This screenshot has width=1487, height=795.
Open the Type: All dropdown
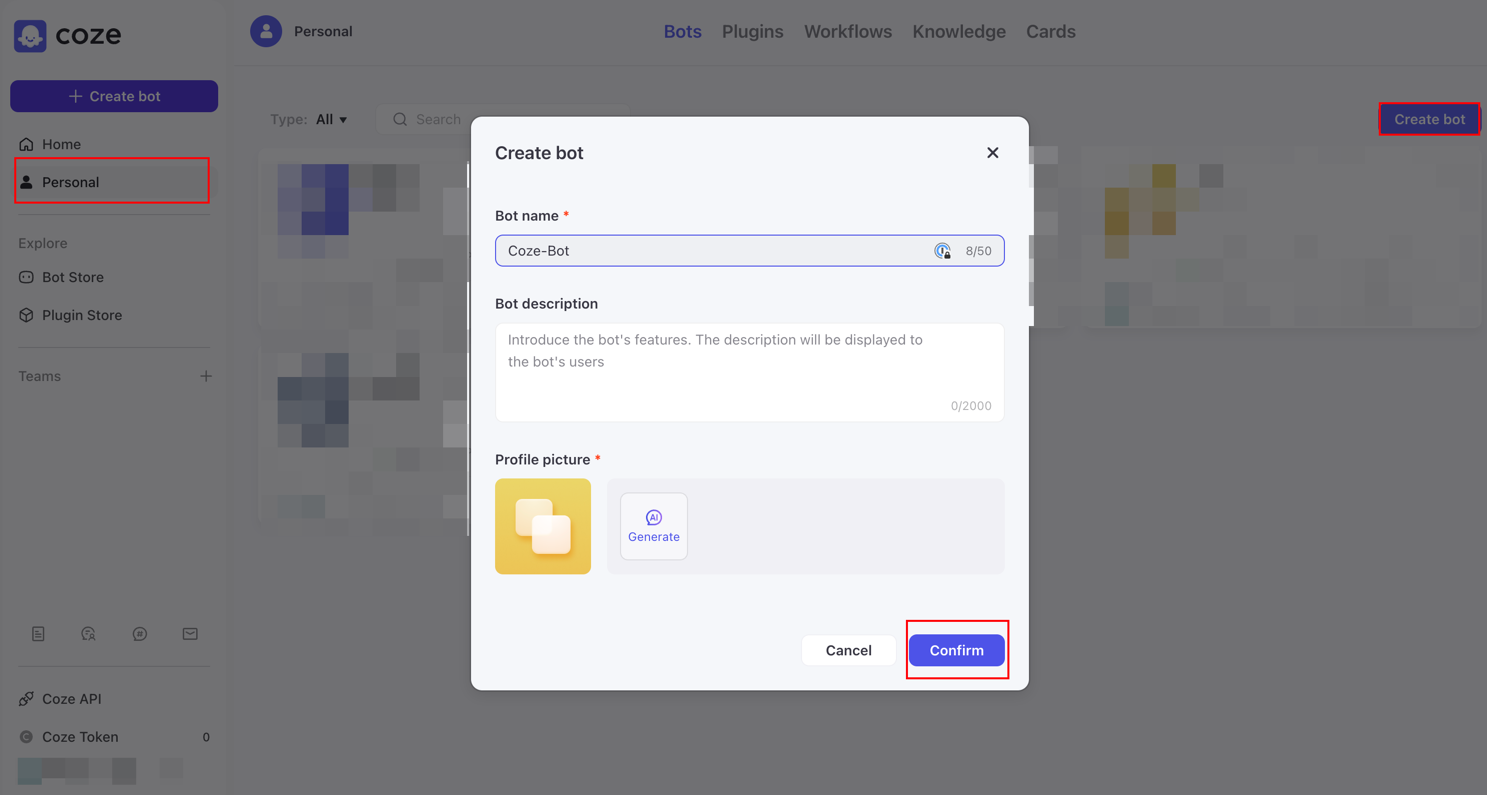pos(309,119)
